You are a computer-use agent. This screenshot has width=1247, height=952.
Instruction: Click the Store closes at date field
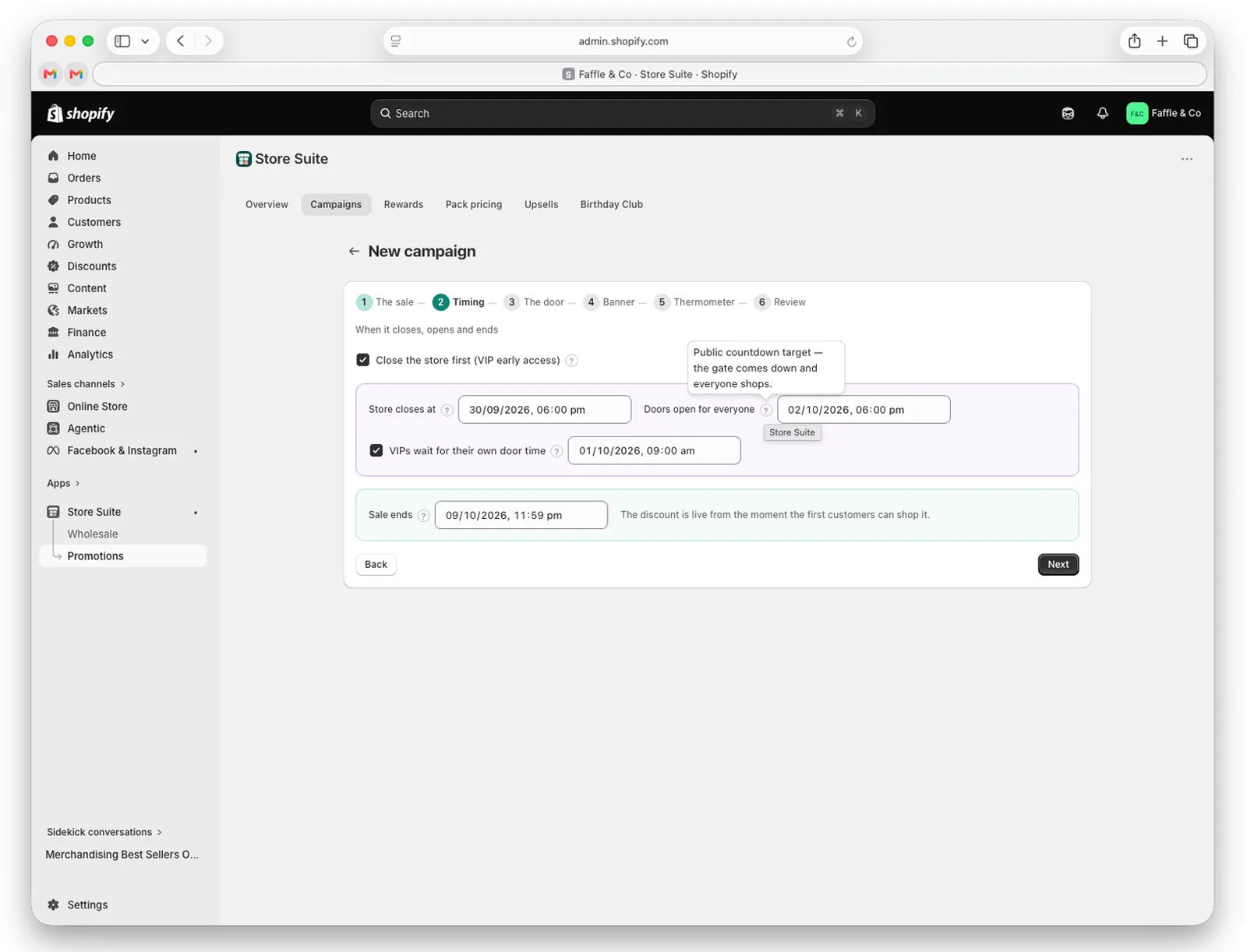coord(544,410)
